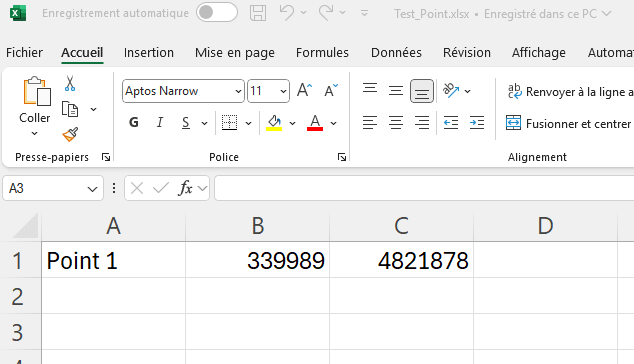Click the fx insert function icon
634x364 pixels.
[185, 188]
